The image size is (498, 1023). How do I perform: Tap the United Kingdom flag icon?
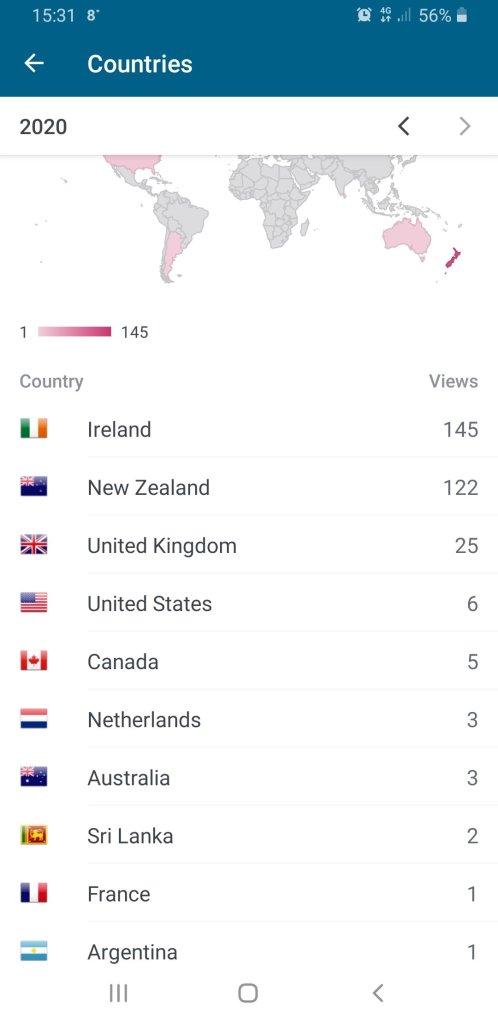[33, 545]
